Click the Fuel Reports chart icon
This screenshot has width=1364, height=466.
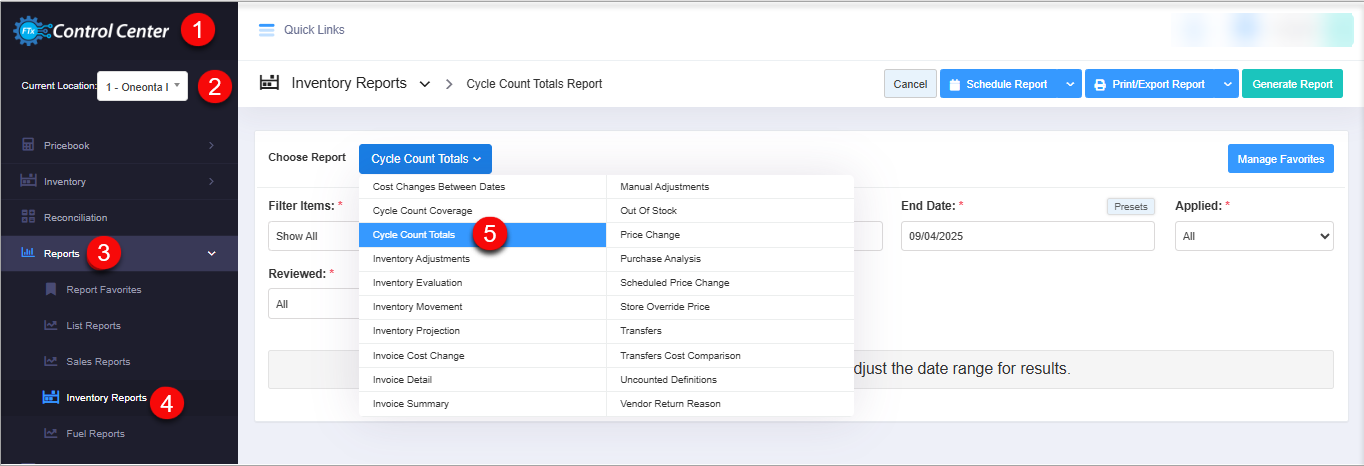coord(51,433)
